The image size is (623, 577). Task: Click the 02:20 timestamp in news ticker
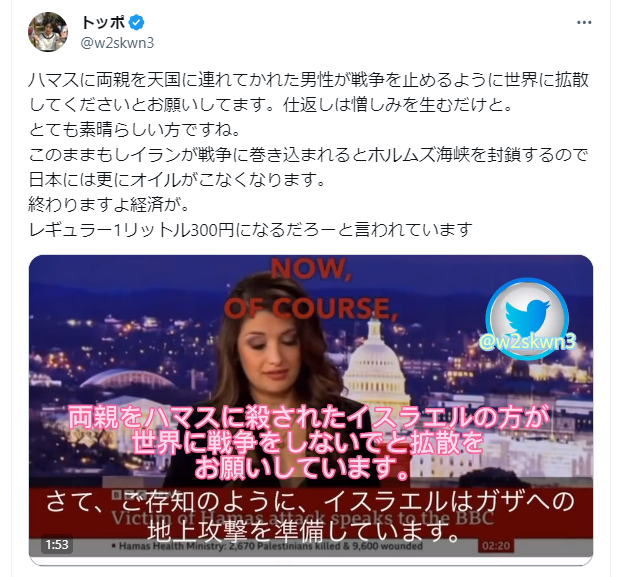point(495,545)
